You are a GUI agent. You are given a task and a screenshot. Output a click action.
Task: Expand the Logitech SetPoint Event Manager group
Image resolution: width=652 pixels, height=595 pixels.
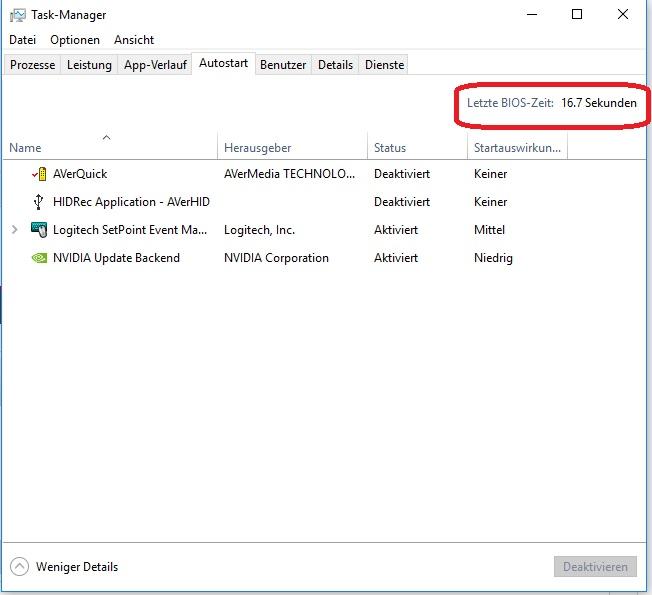click(15, 230)
